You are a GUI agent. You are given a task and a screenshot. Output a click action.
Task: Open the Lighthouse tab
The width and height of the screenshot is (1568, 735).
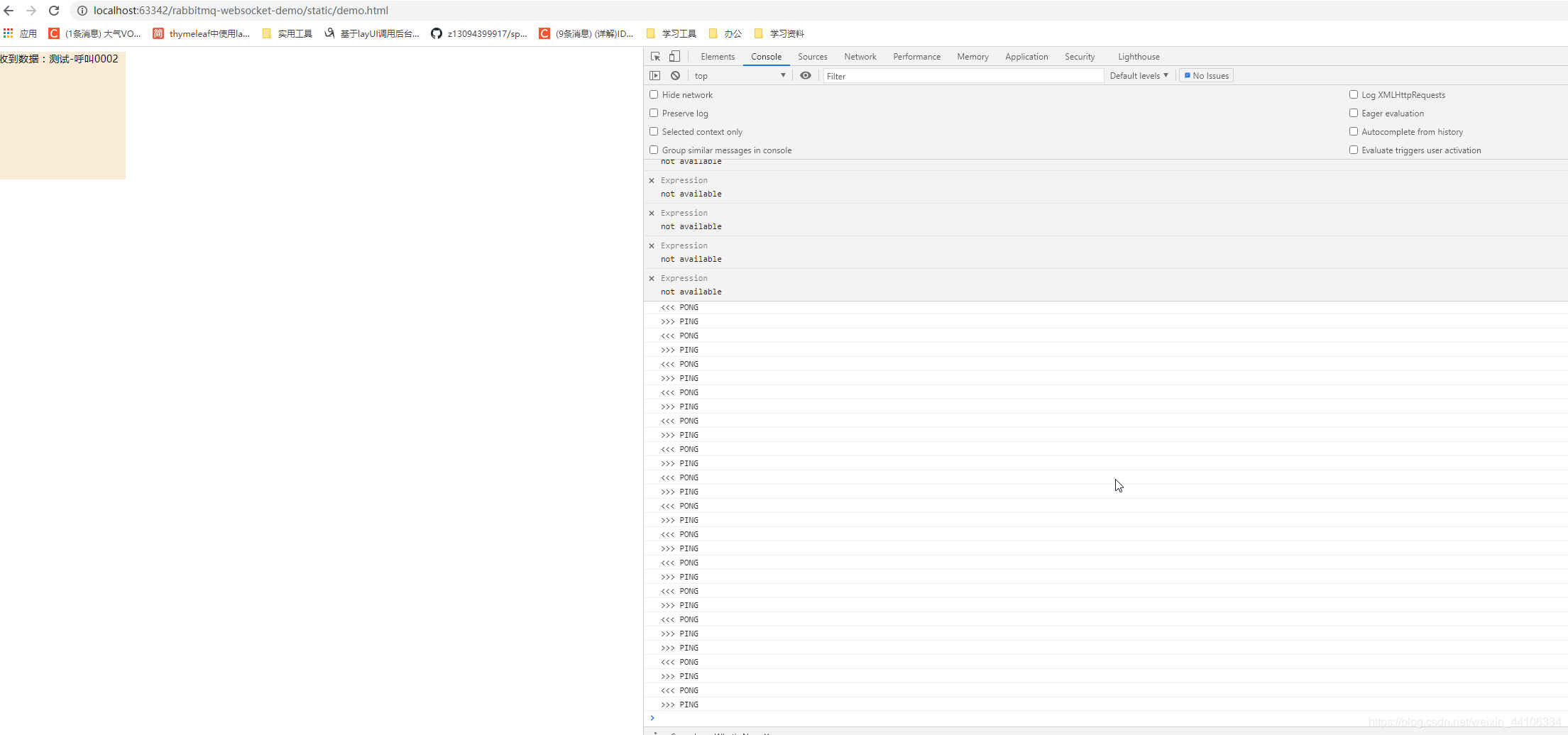(x=1139, y=57)
